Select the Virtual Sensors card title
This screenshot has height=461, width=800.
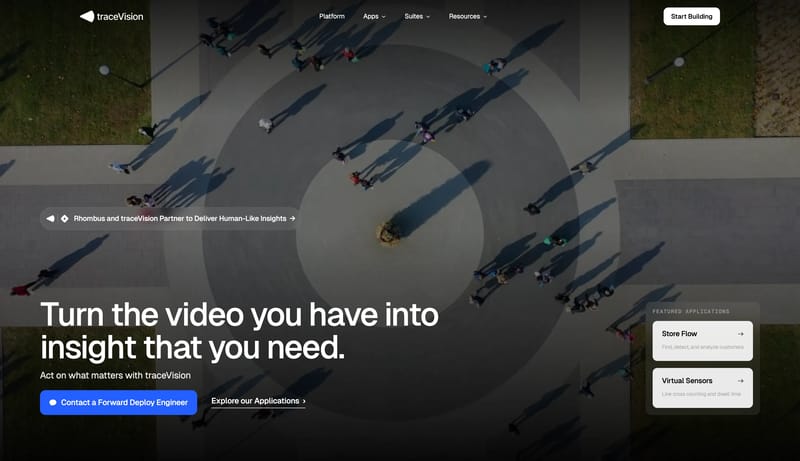pyautogui.click(x=687, y=381)
